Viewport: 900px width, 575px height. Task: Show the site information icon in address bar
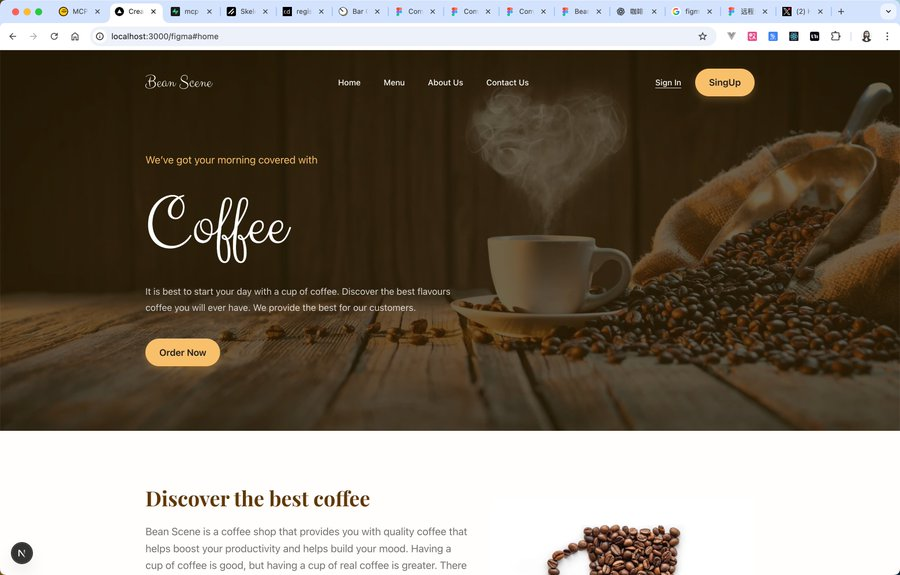click(100, 36)
